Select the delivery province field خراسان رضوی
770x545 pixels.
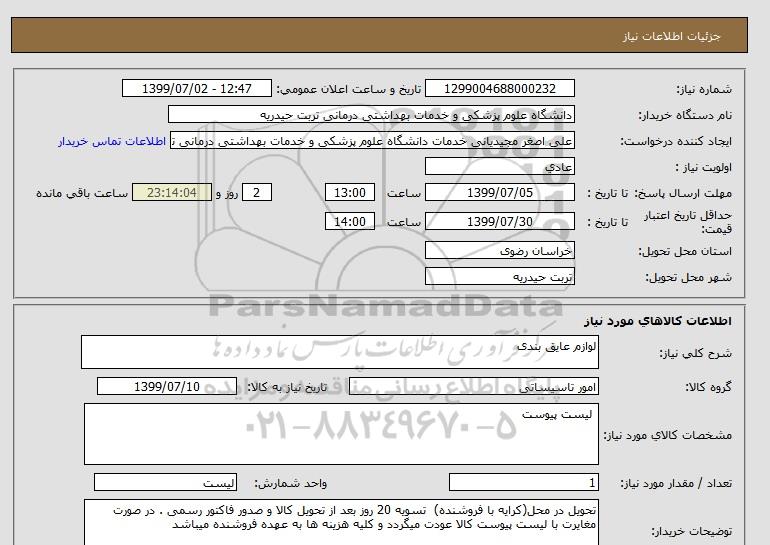coord(499,250)
